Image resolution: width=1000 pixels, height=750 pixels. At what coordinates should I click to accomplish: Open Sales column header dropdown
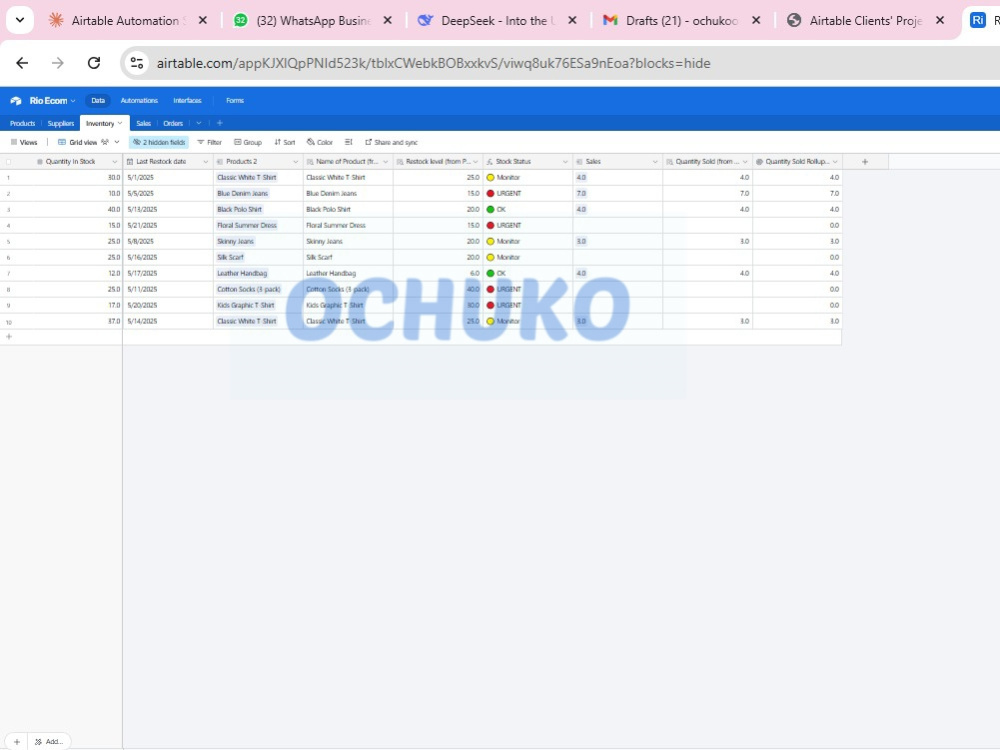click(x=655, y=162)
